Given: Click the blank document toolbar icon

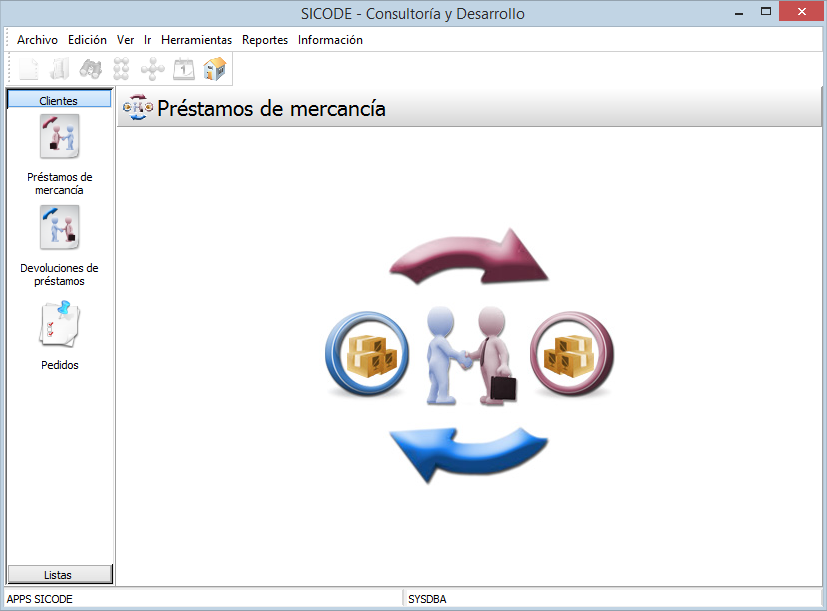Looking at the screenshot, I should coord(30,69).
